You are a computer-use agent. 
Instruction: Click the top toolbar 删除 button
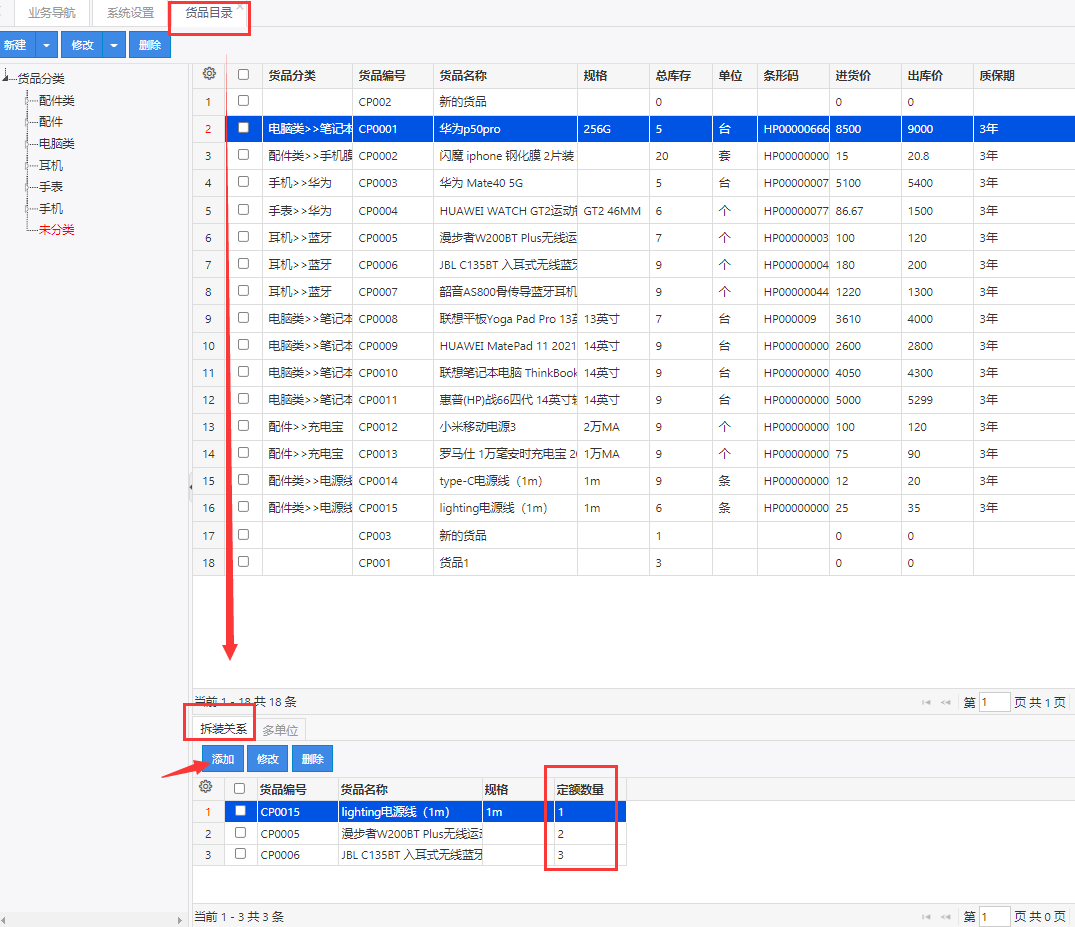(149, 45)
